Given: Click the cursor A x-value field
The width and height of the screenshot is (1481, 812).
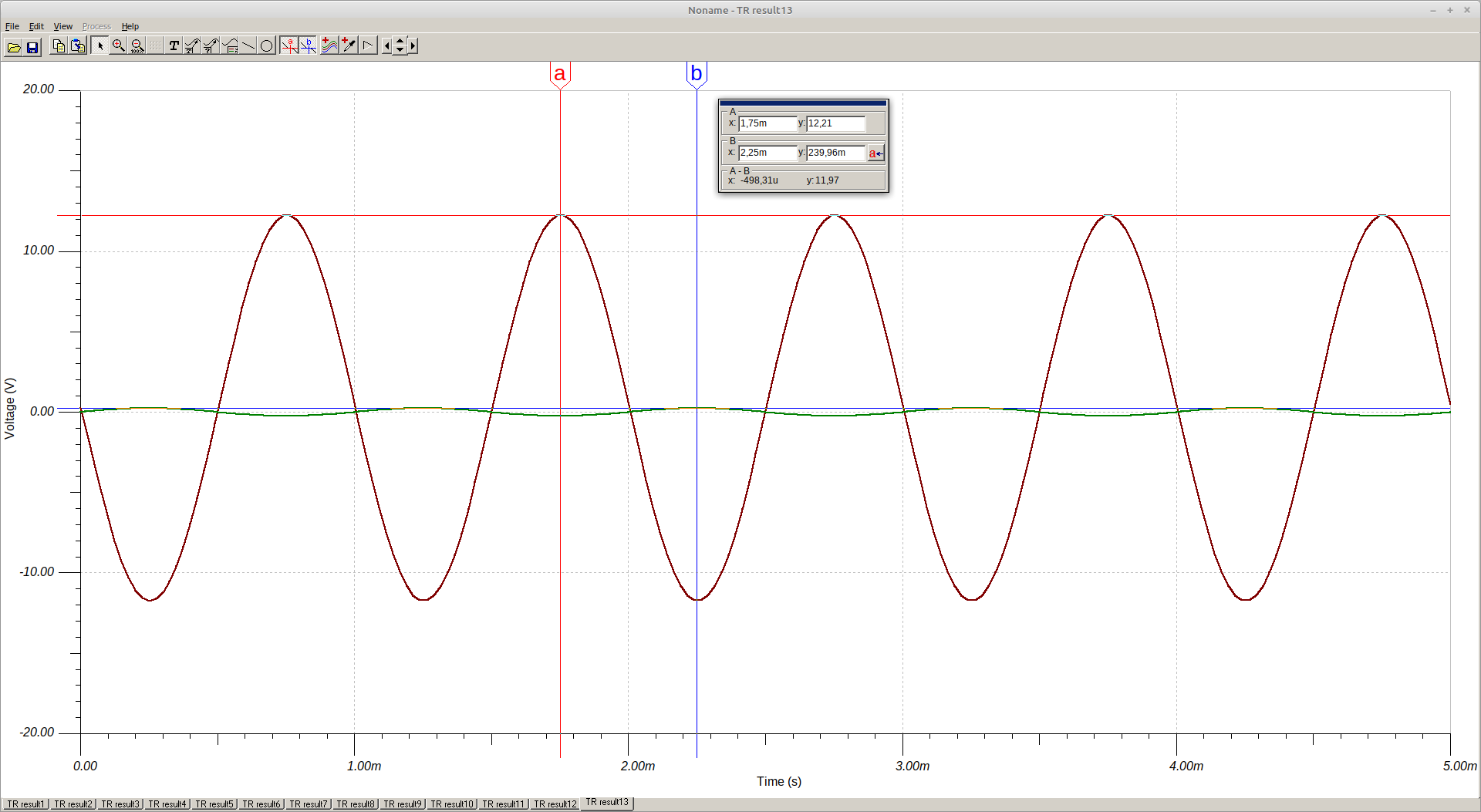Looking at the screenshot, I should pyautogui.click(x=767, y=123).
